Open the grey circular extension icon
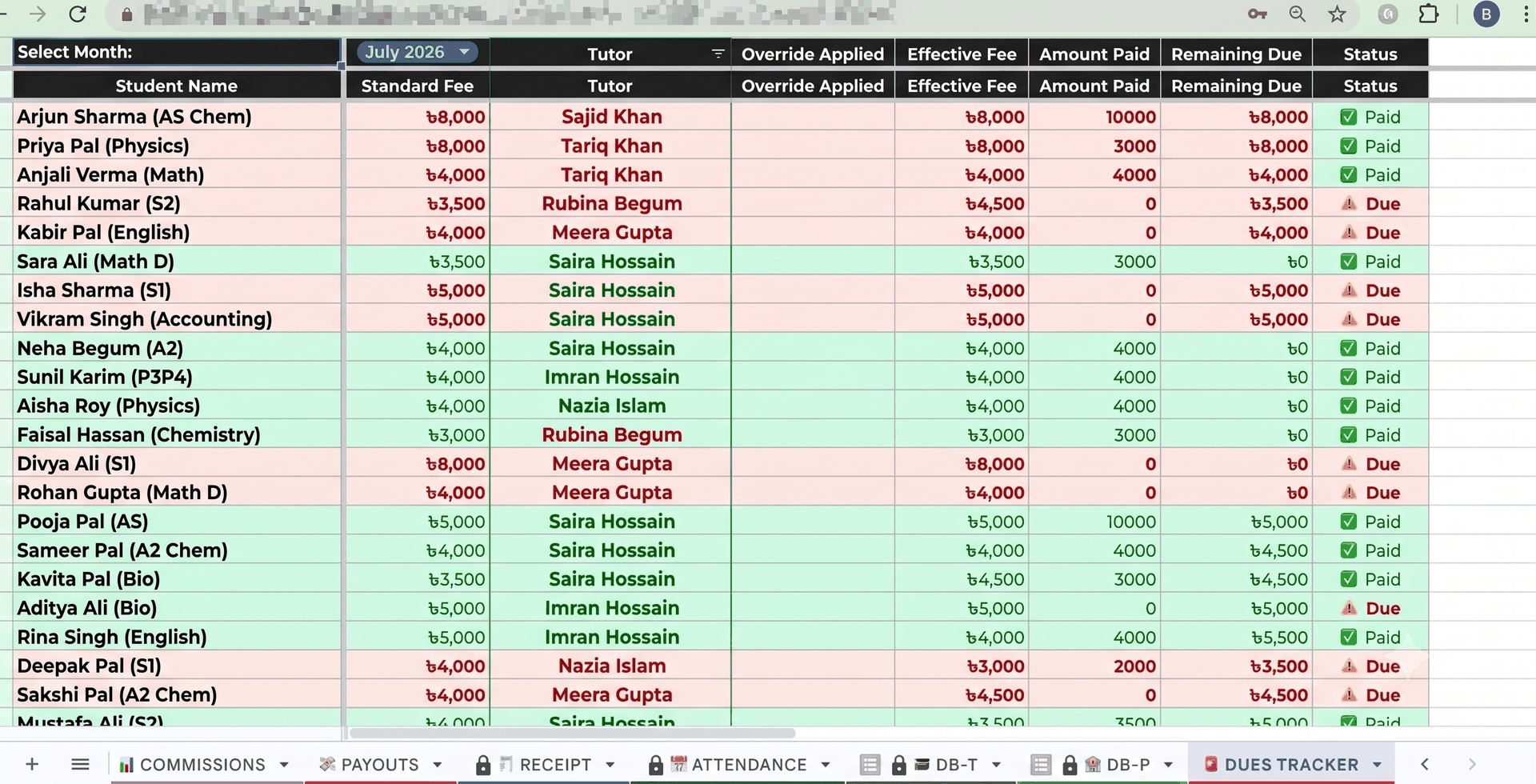This screenshot has height=784, width=1536. click(x=1389, y=14)
